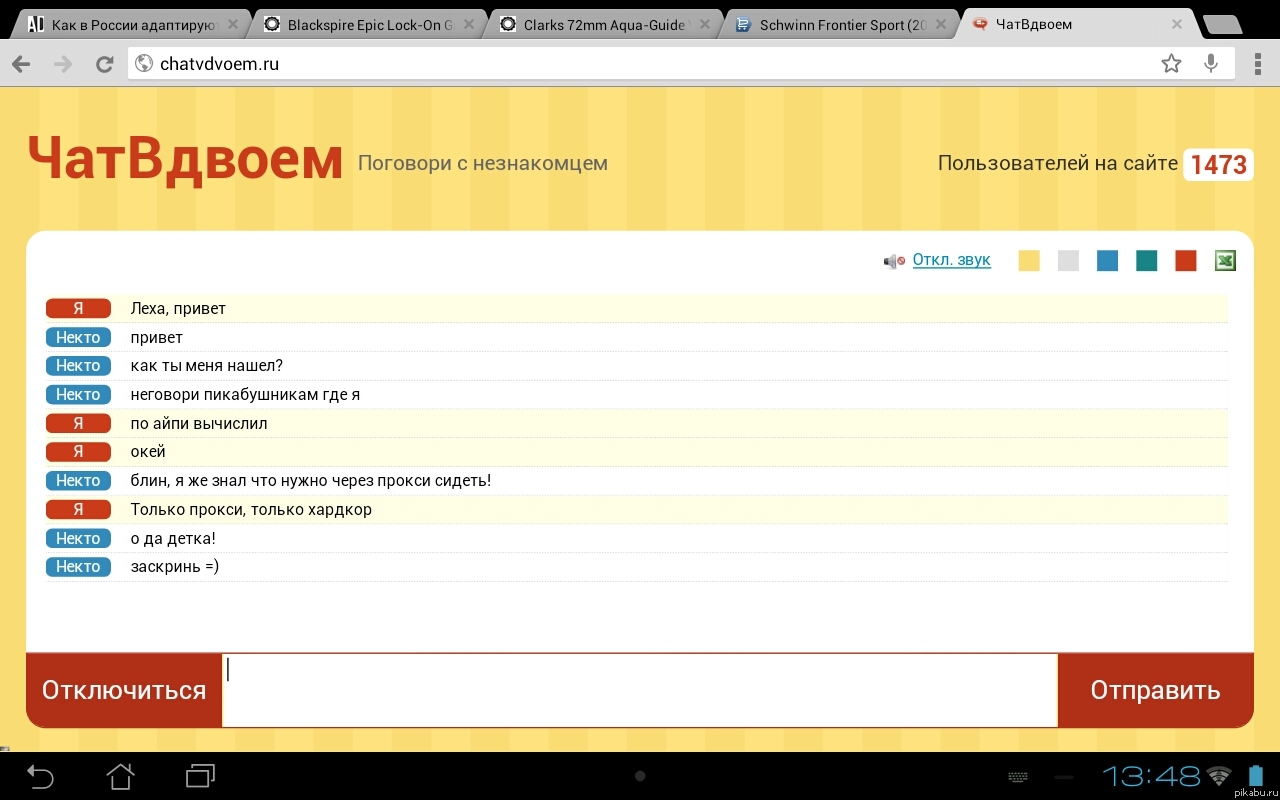
Task: Click the Отключиться button
Action: click(124, 690)
